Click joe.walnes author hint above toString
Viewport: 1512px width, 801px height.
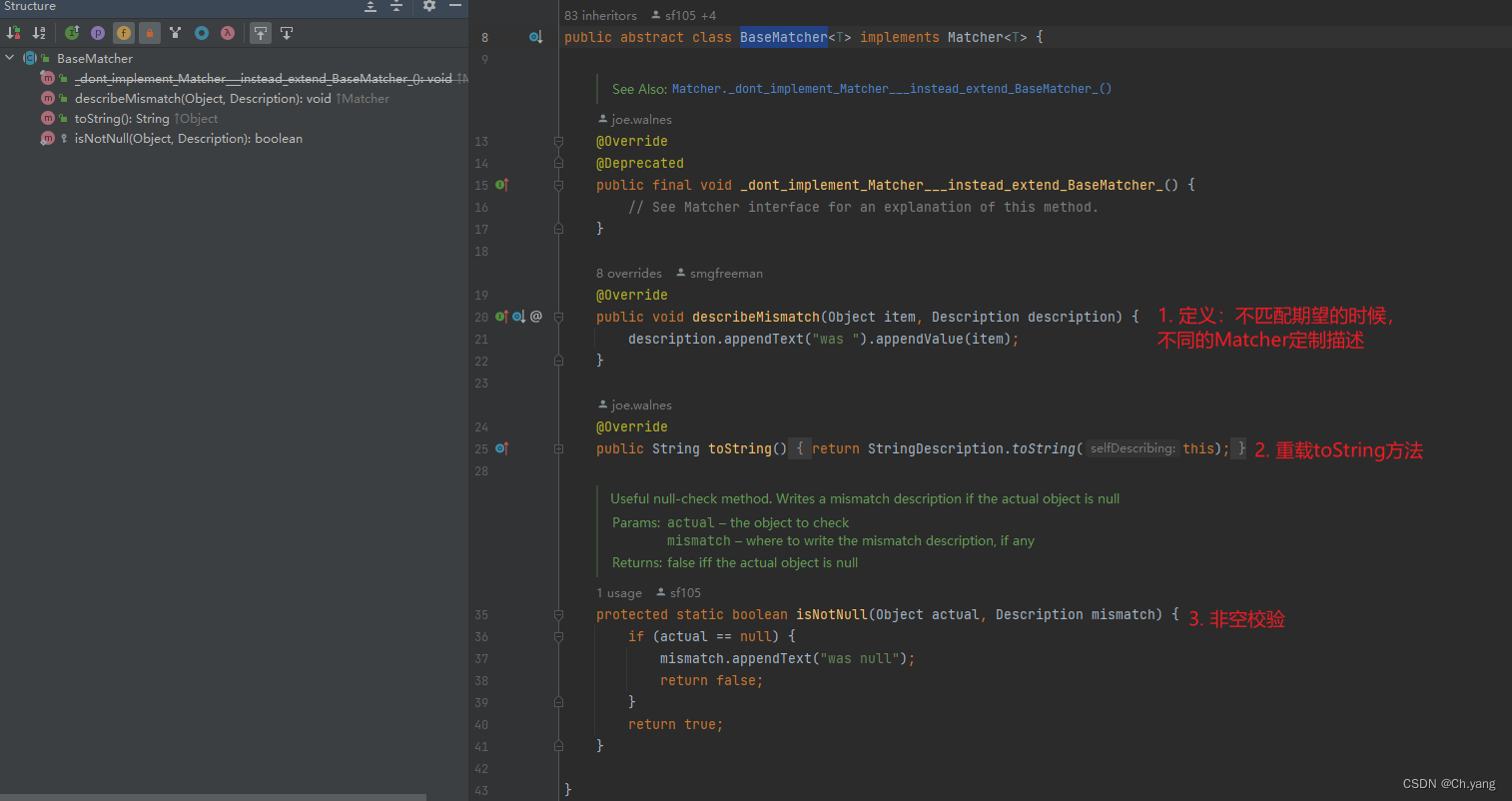pyautogui.click(x=635, y=404)
